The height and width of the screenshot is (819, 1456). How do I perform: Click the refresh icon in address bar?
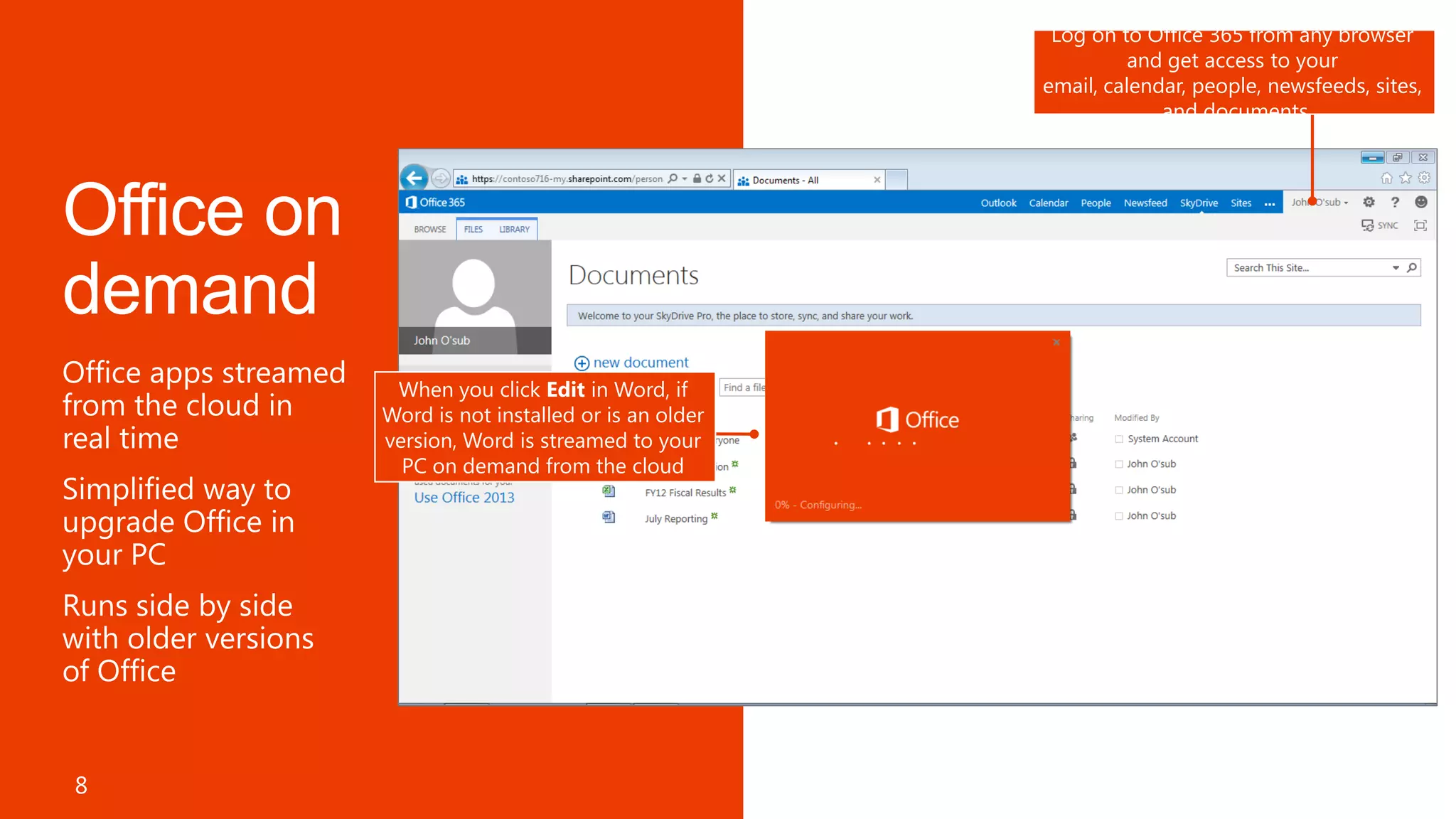pyautogui.click(x=710, y=178)
